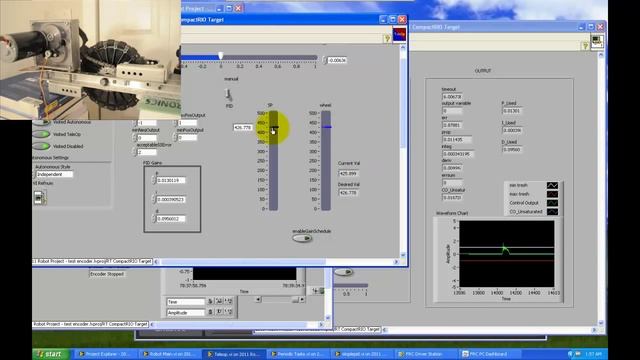This screenshot has height=360, width=640.
Task: Open the Autonomous Style Independent selector
Action: 54,174
